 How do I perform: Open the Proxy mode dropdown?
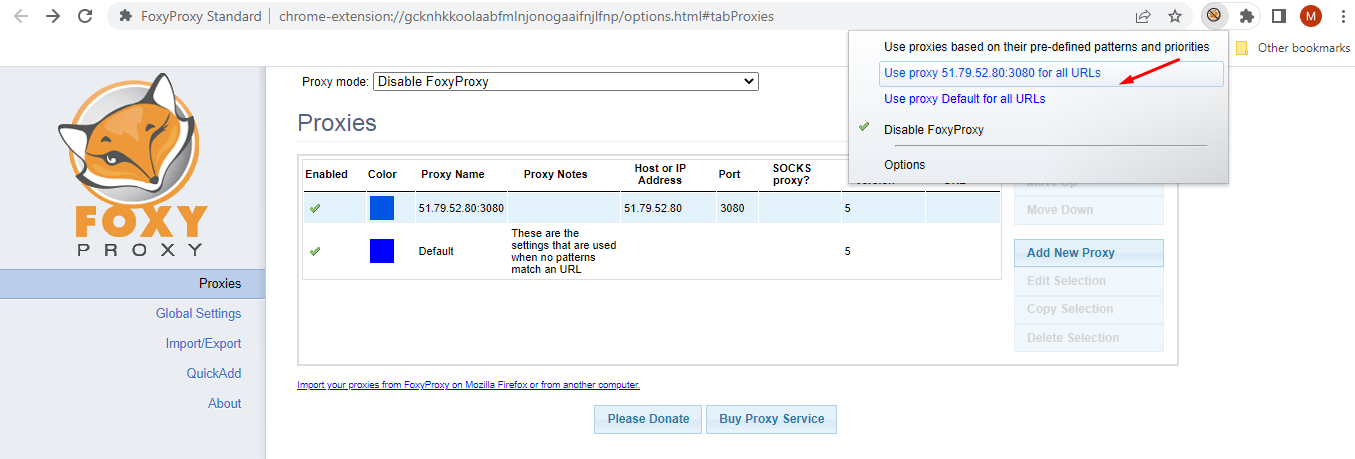tap(566, 81)
